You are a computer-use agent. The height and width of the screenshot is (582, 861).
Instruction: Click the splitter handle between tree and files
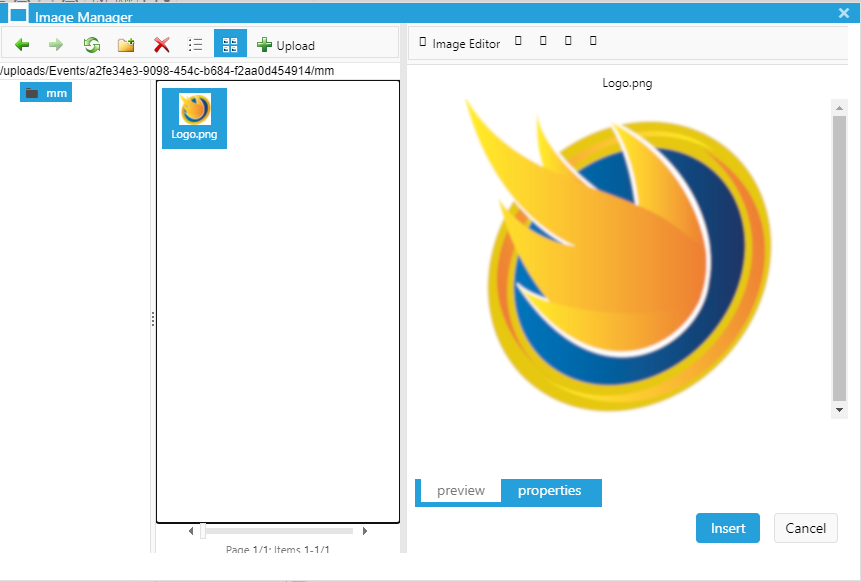pyautogui.click(x=153, y=318)
